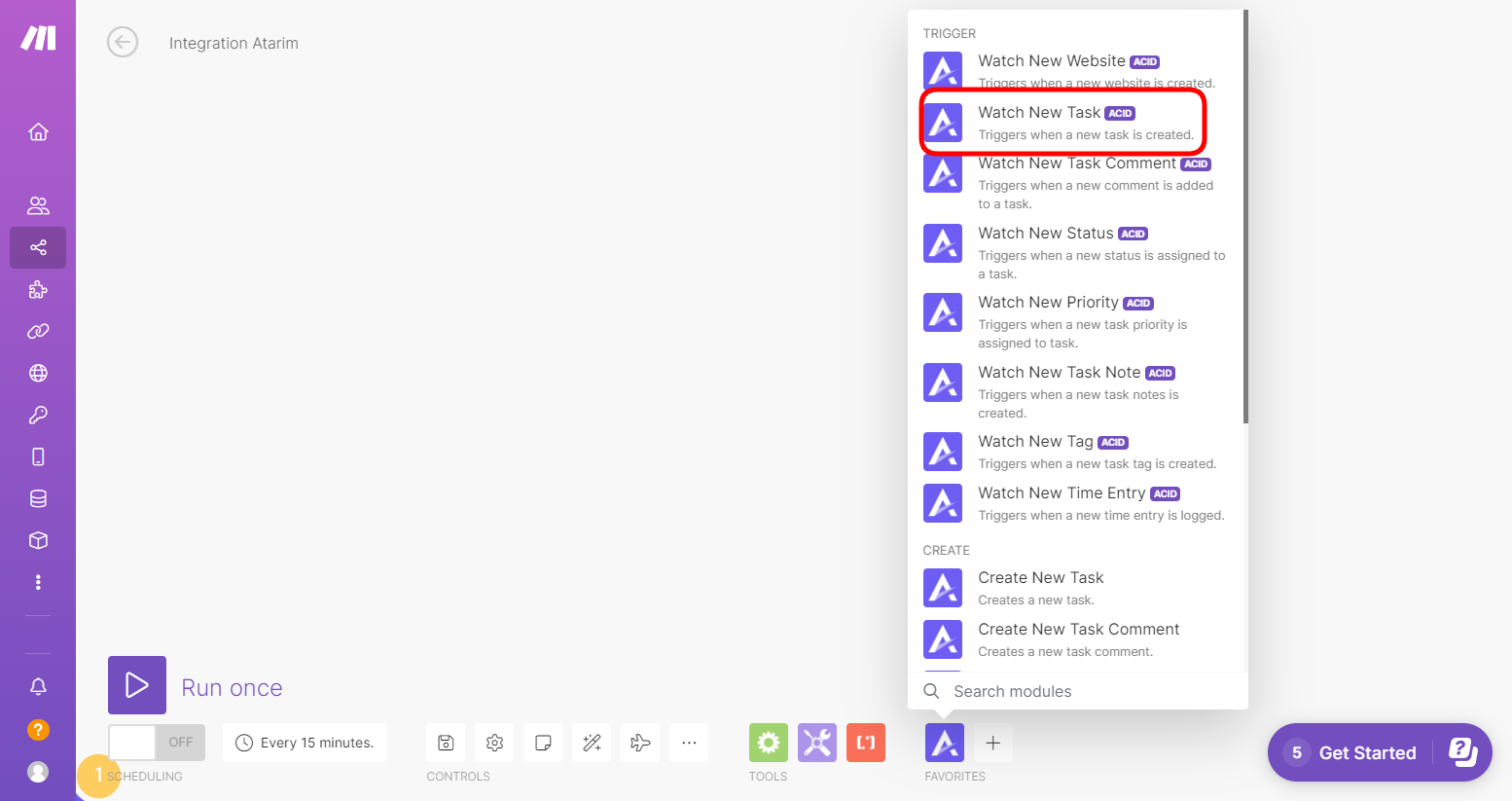Click the TOOLS label
The height and width of the screenshot is (801, 1512).
pos(768,777)
